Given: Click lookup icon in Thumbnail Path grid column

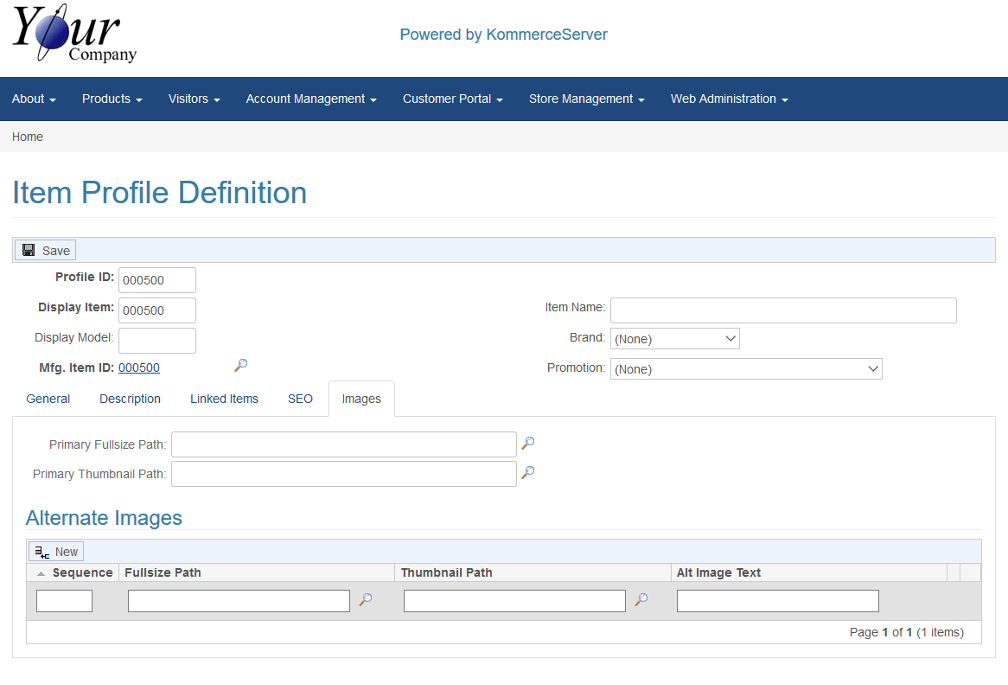Looking at the screenshot, I should tap(641, 600).
